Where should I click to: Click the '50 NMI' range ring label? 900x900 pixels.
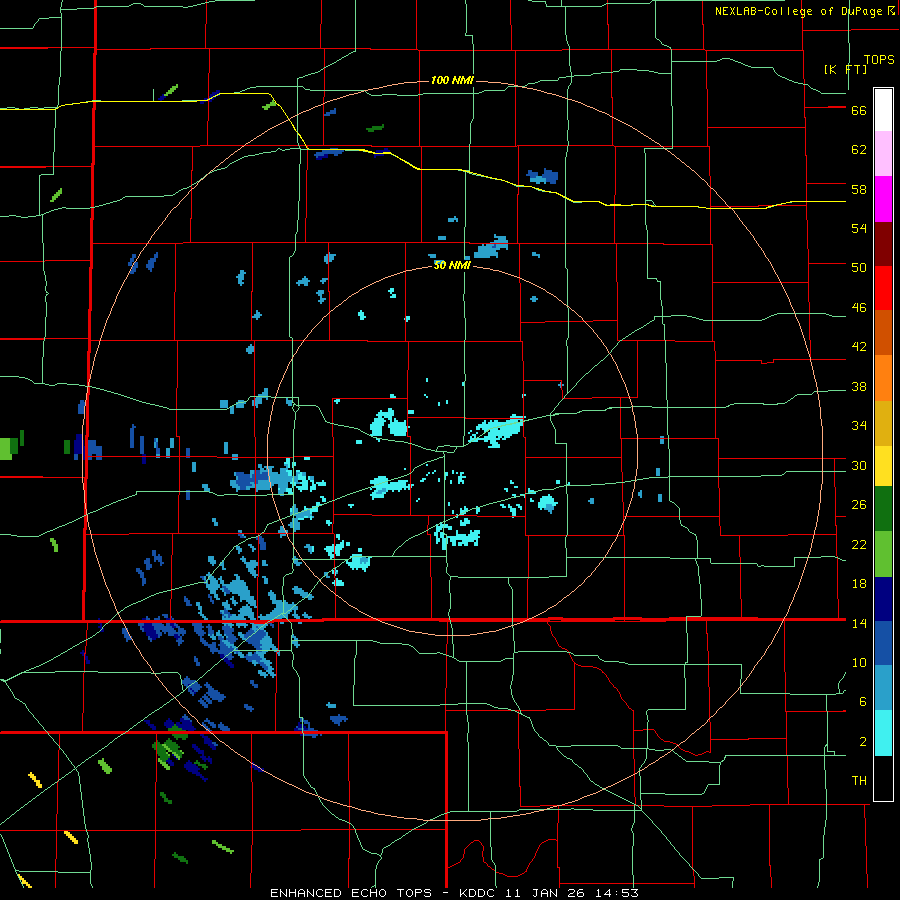(x=452, y=265)
